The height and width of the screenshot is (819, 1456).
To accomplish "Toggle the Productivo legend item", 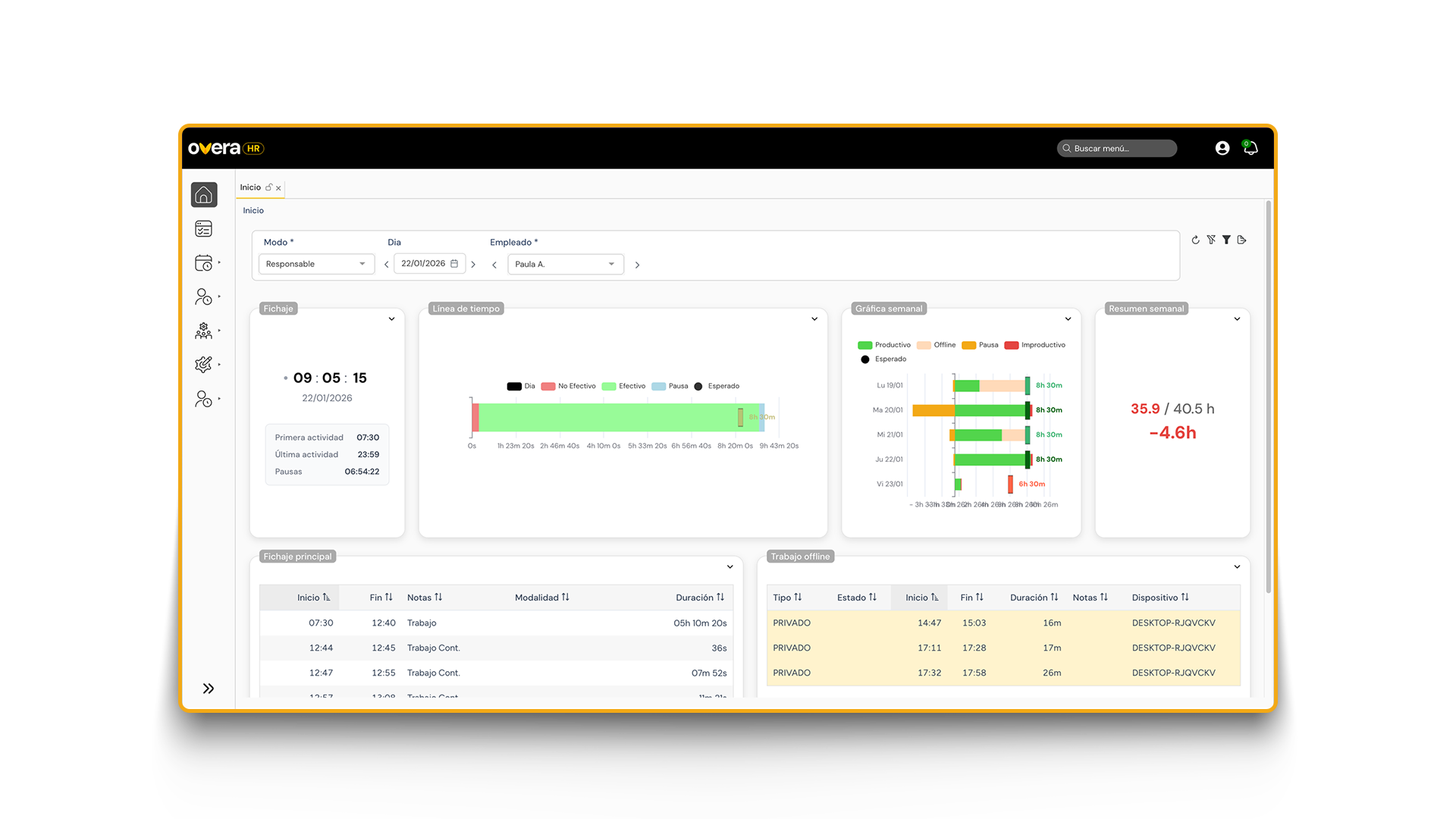I will coord(884,345).
